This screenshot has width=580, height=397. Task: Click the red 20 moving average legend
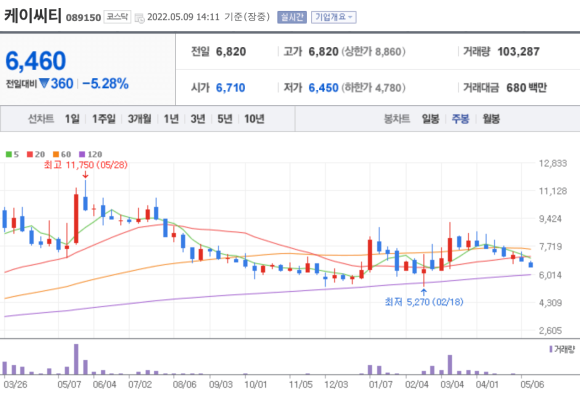(36, 154)
